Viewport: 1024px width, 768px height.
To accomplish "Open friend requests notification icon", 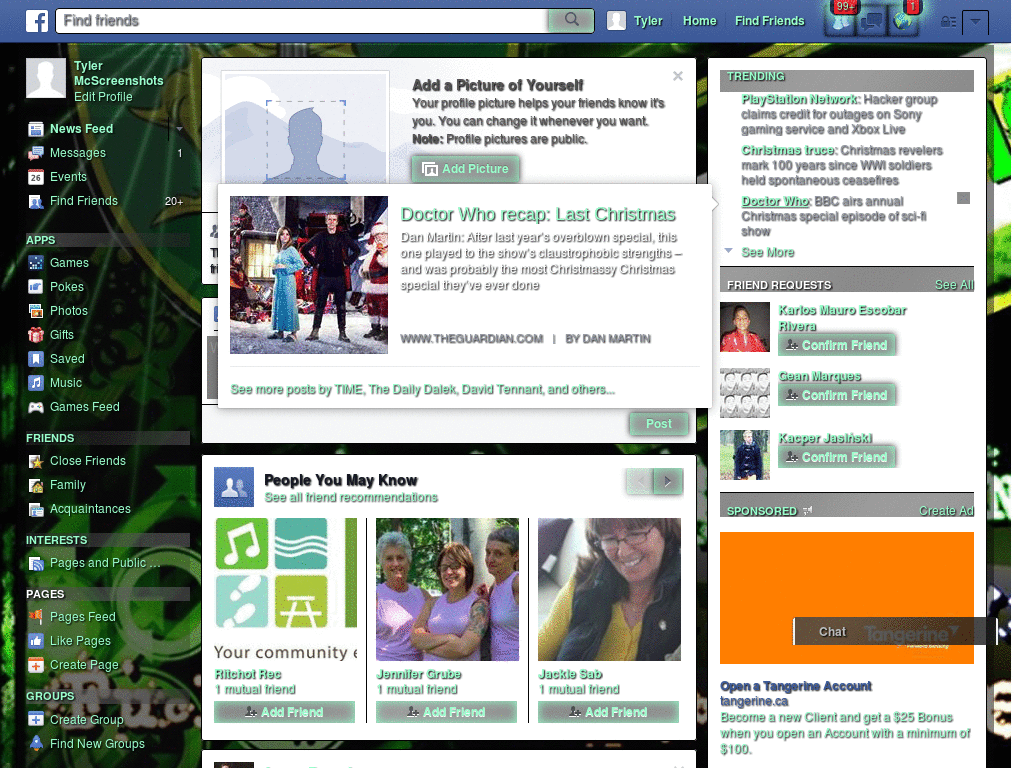I will 841,22.
